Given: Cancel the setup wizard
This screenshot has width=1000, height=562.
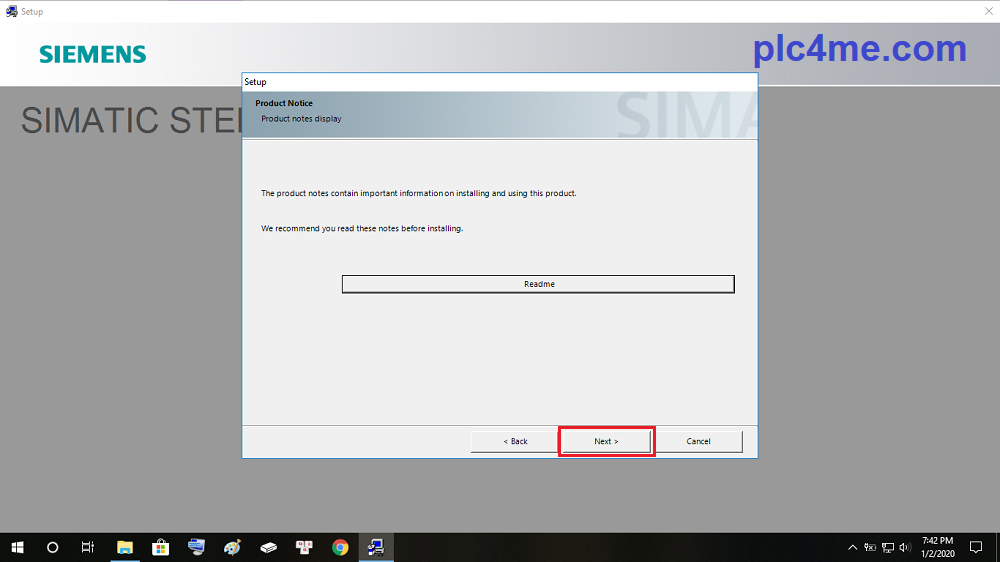Looking at the screenshot, I should (698, 441).
